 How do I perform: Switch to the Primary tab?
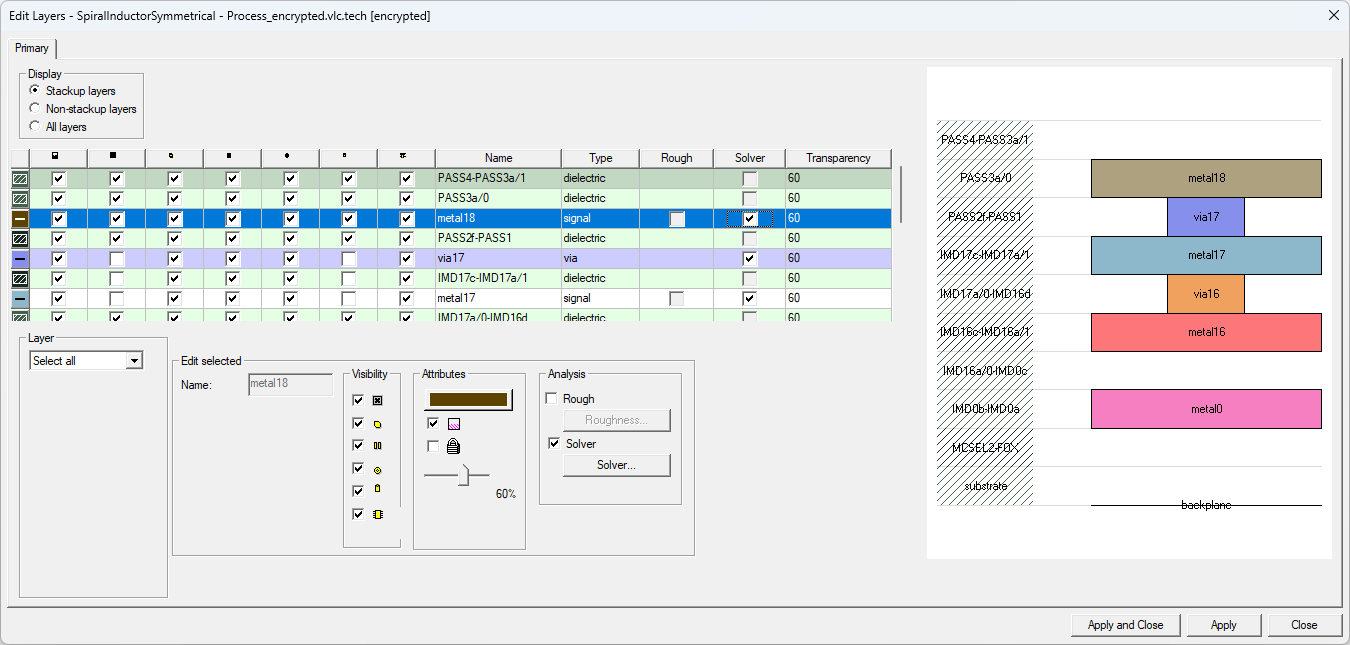click(32, 48)
